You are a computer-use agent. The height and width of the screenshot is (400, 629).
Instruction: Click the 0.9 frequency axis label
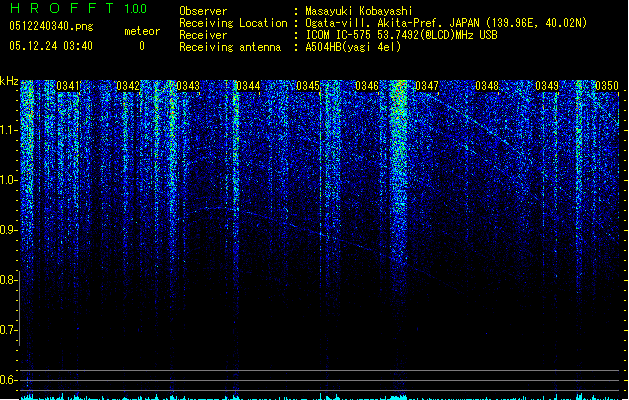(8, 230)
